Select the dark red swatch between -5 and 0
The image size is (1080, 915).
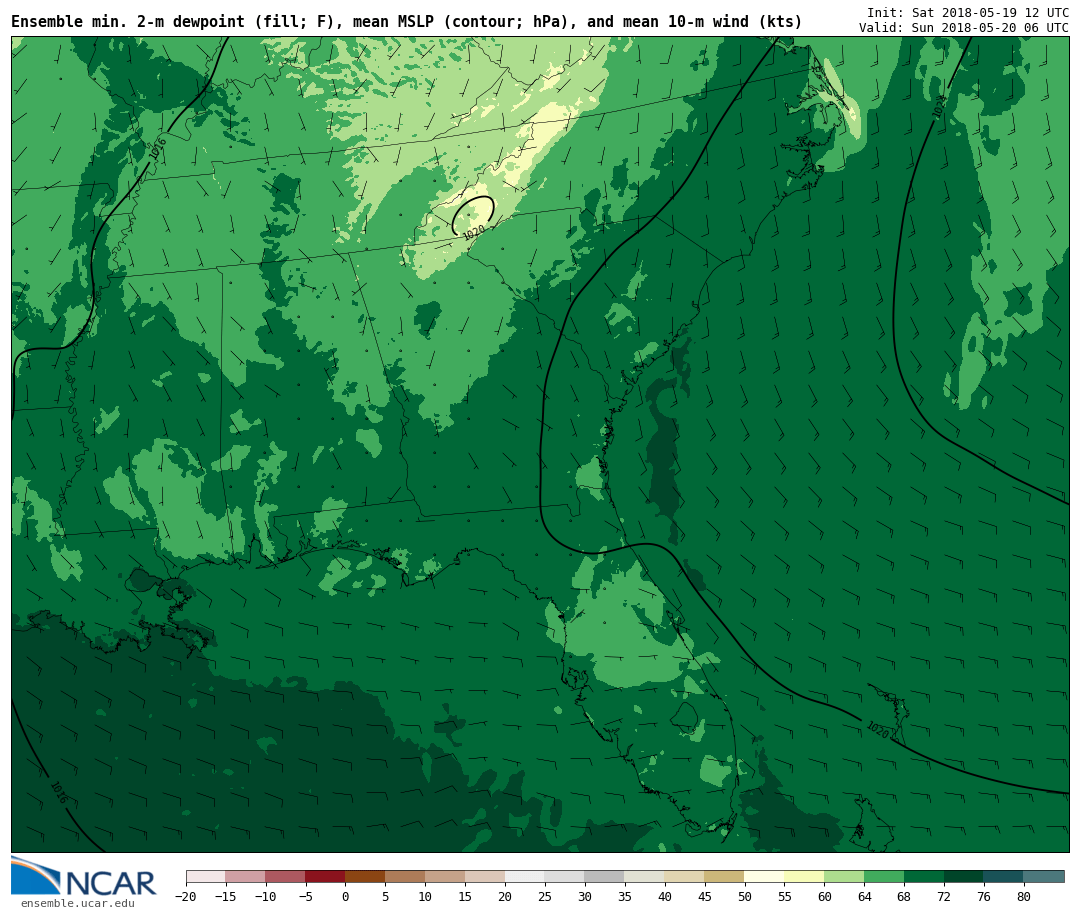coord(325,876)
